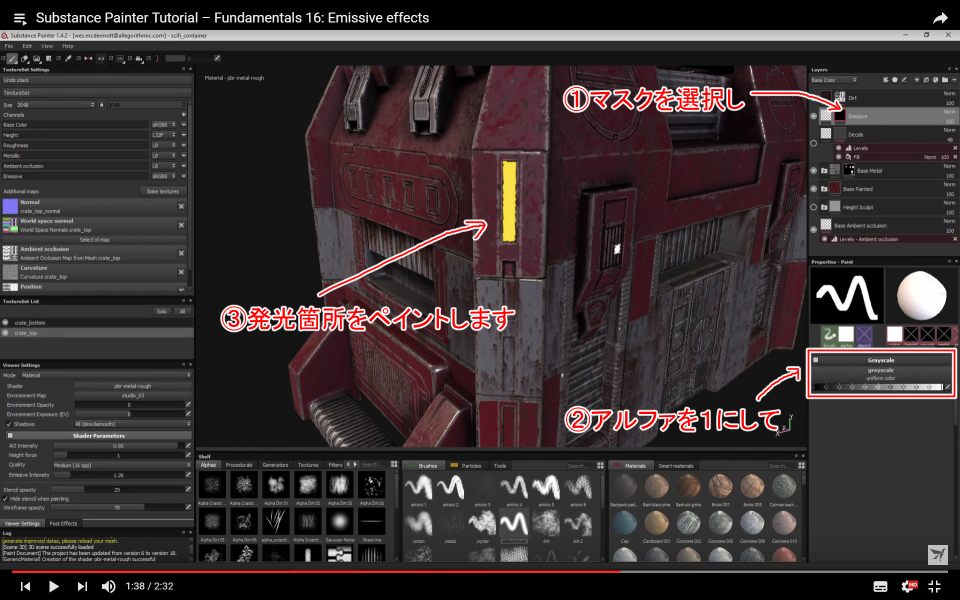Viewport: 960px width, 600px height.
Task: Remove the Curvature additional map
Action: [181, 272]
